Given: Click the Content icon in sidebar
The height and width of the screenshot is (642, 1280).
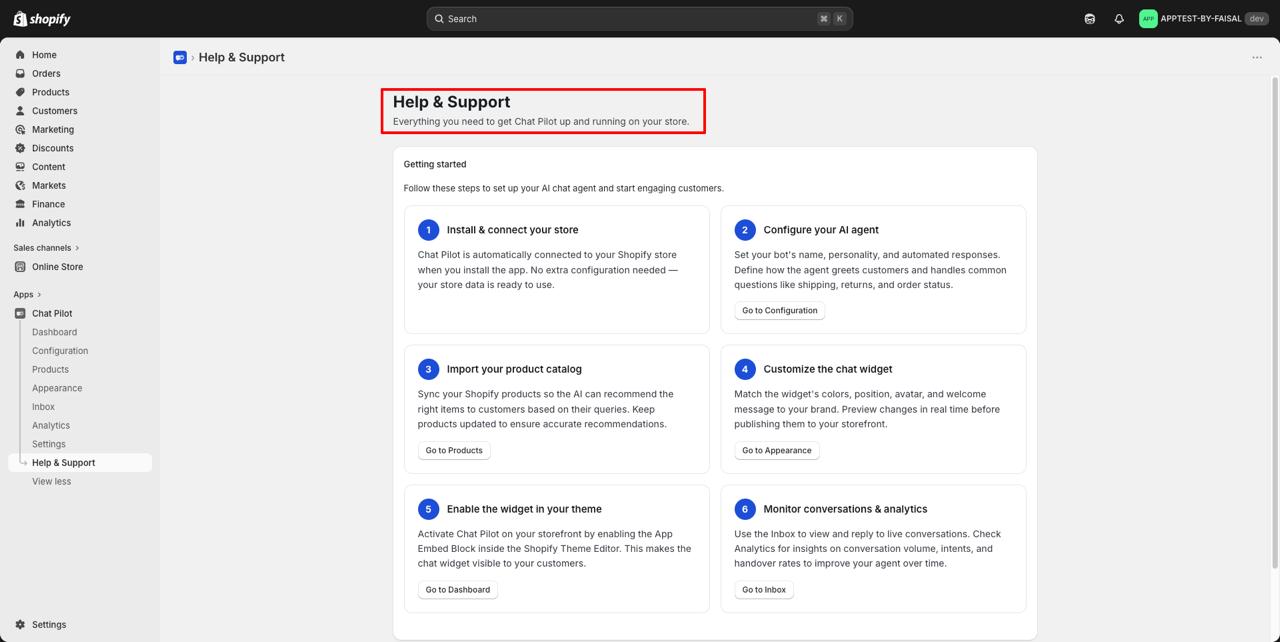Looking at the screenshot, I should tap(20, 167).
